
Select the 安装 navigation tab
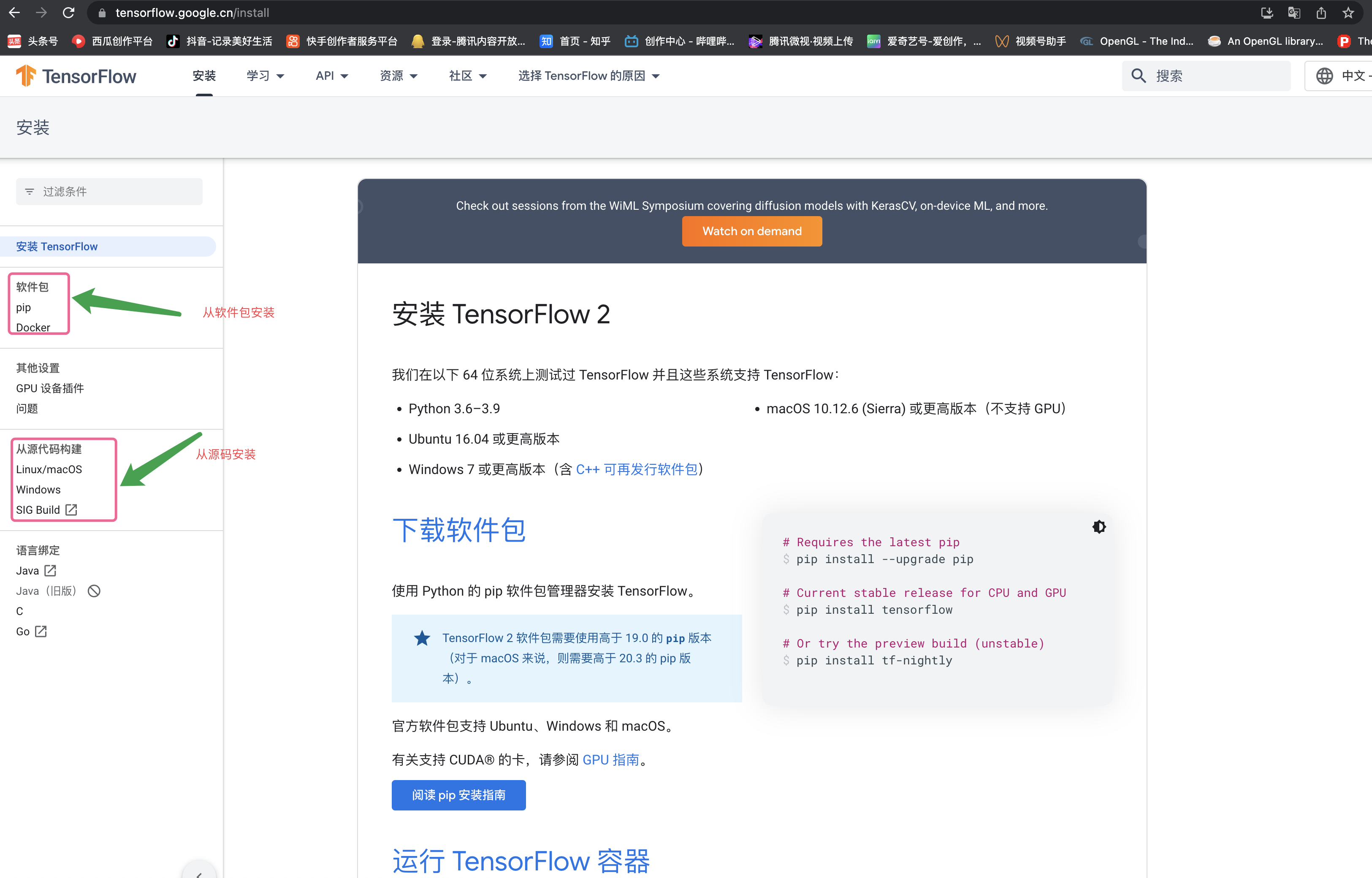[x=204, y=76]
